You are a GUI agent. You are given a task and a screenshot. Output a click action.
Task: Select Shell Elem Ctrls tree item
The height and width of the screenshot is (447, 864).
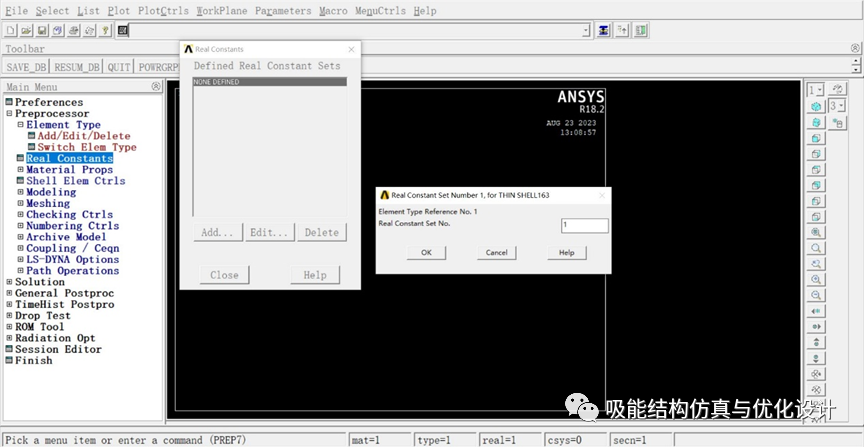click(76, 181)
